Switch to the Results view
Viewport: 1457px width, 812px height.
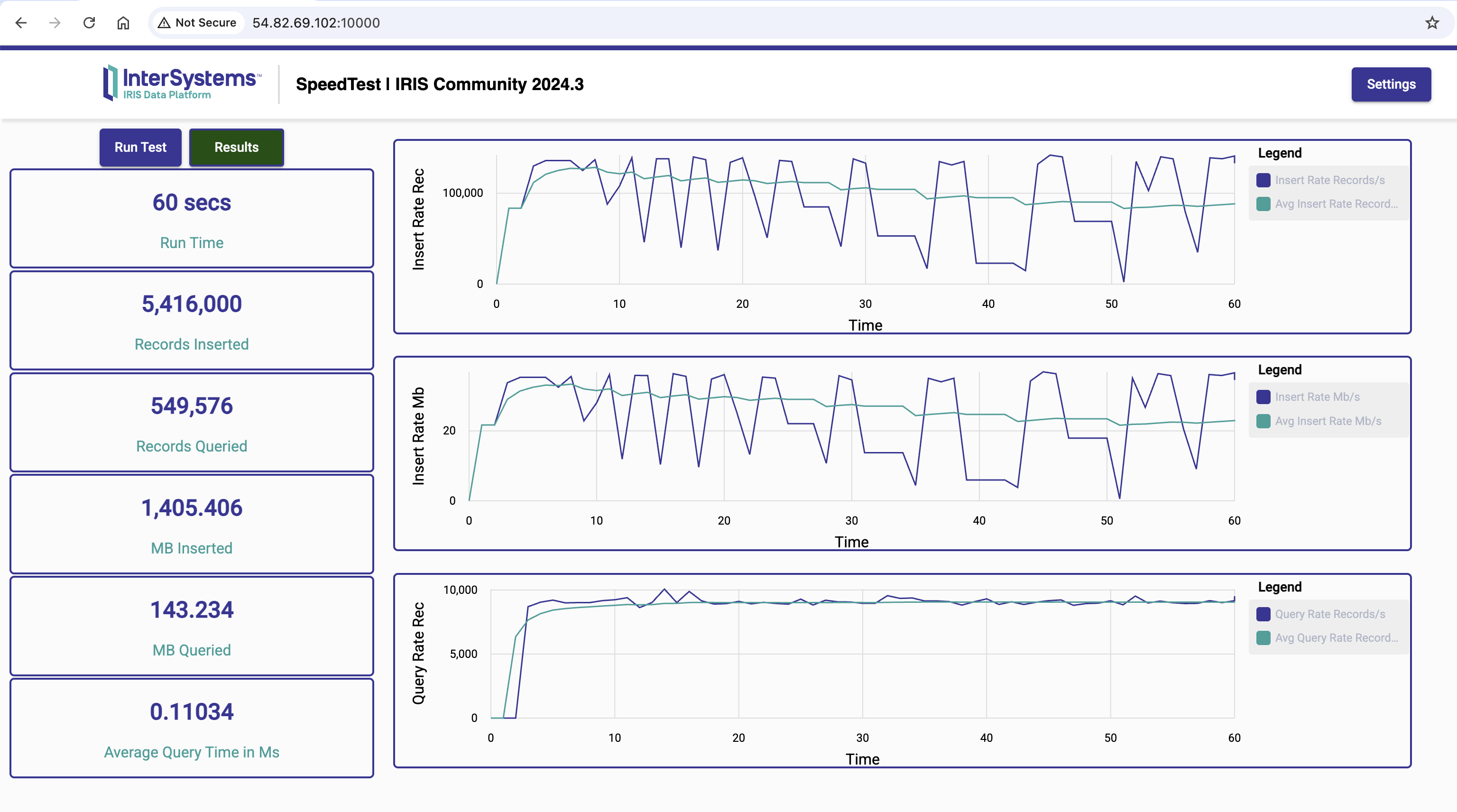tap(236, 147)
